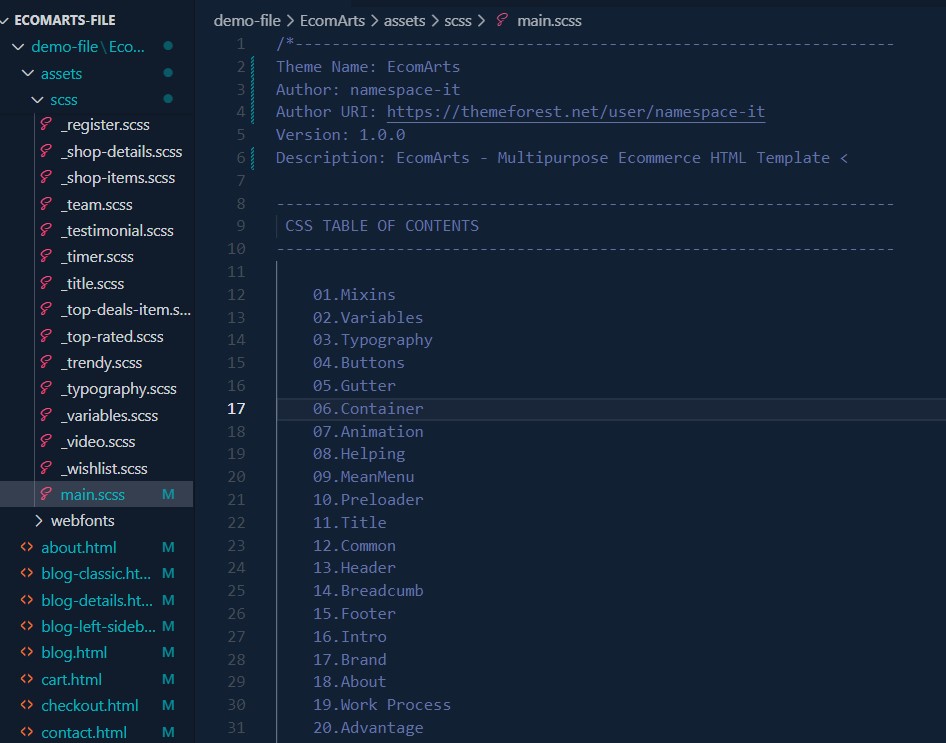Click line number 17 in the gutter

click(x=236, y=408)
